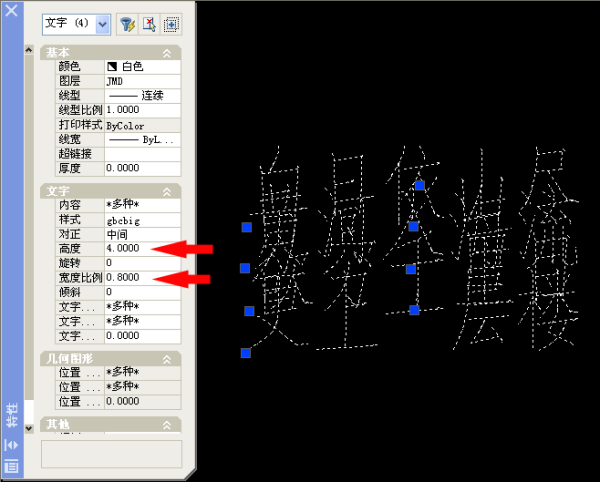Click the 内容 value *多种*

point(142,205)
